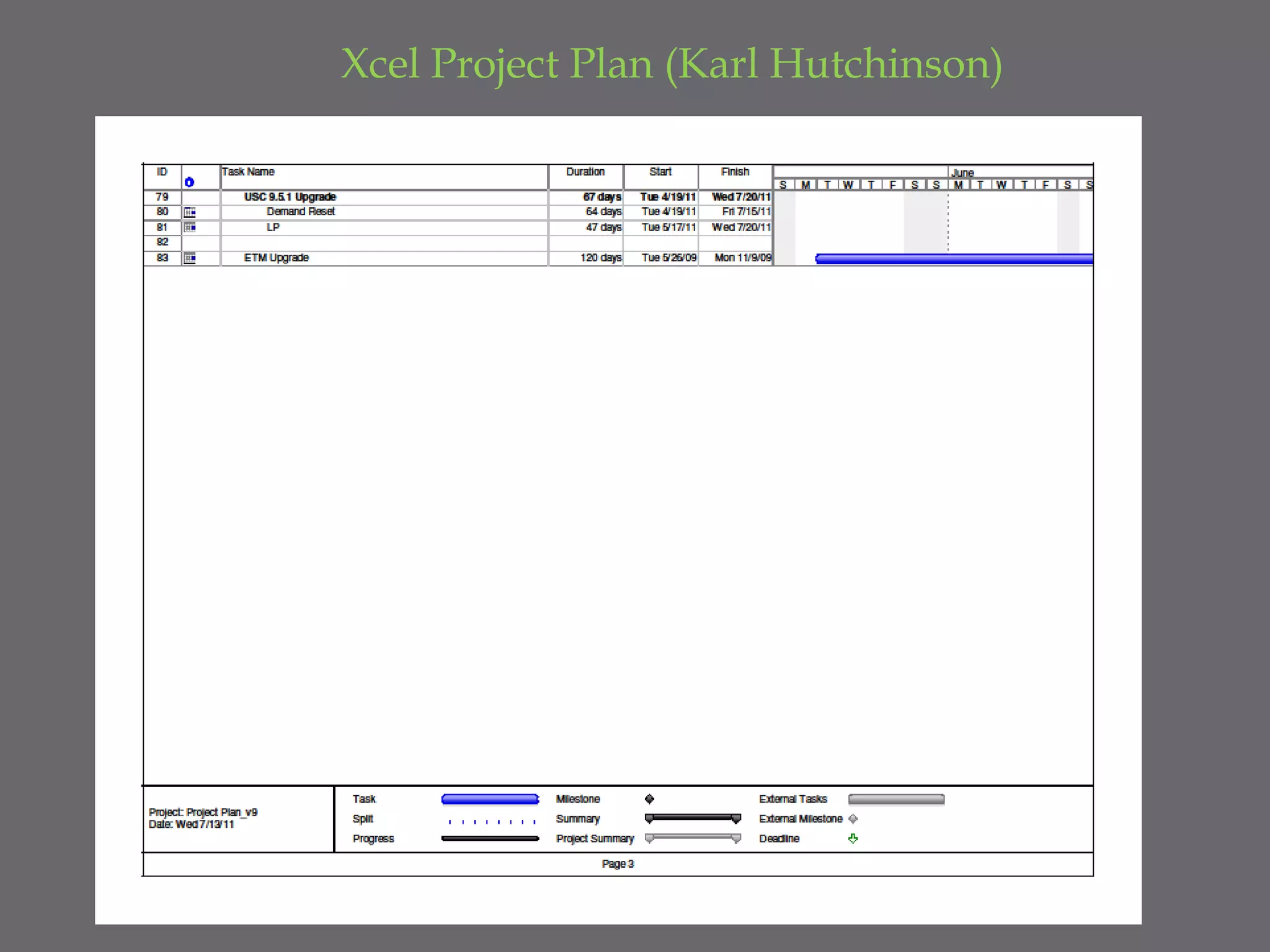Click the Tue 5/17/11 start date

668,227
